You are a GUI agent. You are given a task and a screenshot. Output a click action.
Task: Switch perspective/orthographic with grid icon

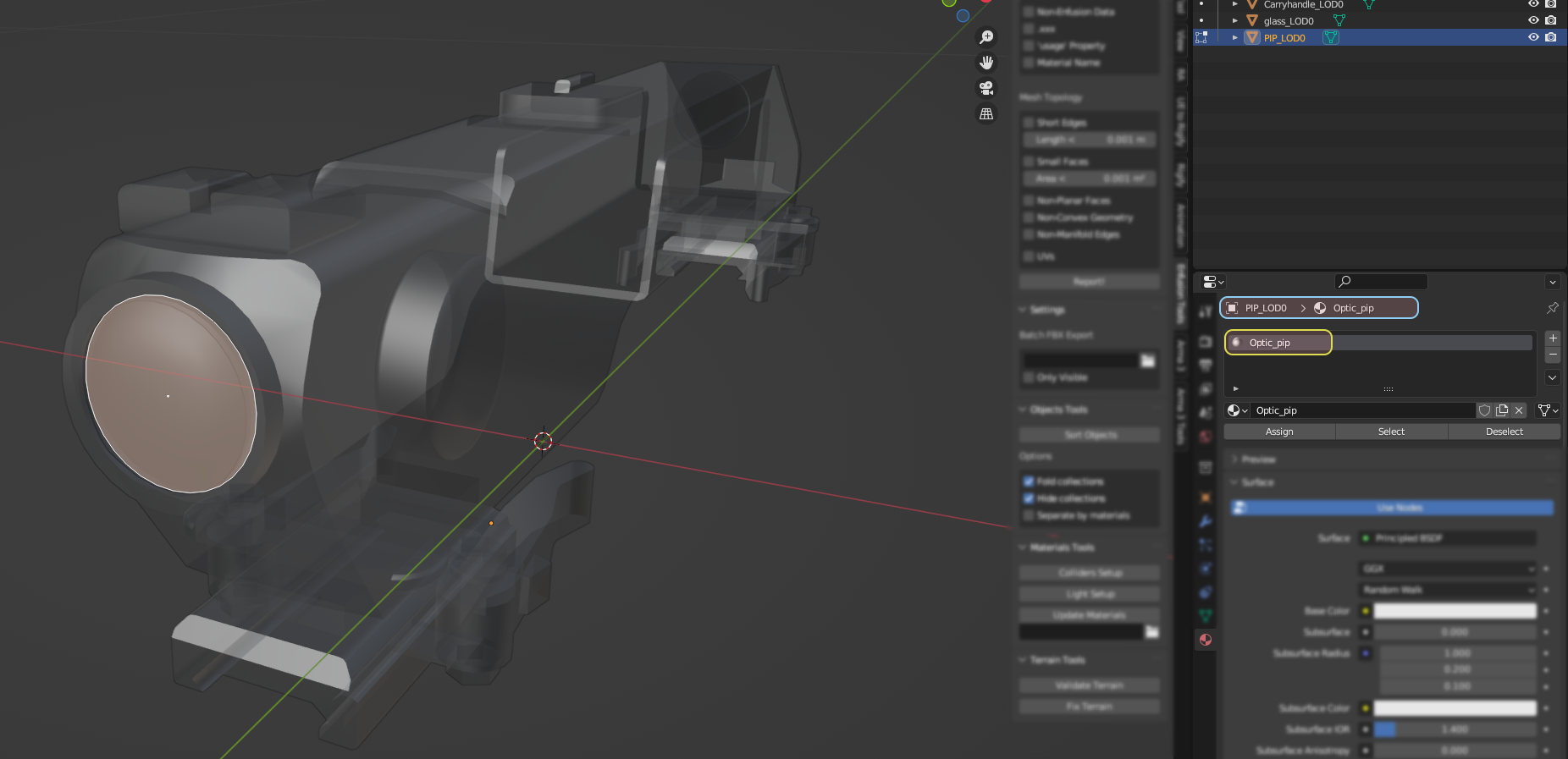coord(986,113)
